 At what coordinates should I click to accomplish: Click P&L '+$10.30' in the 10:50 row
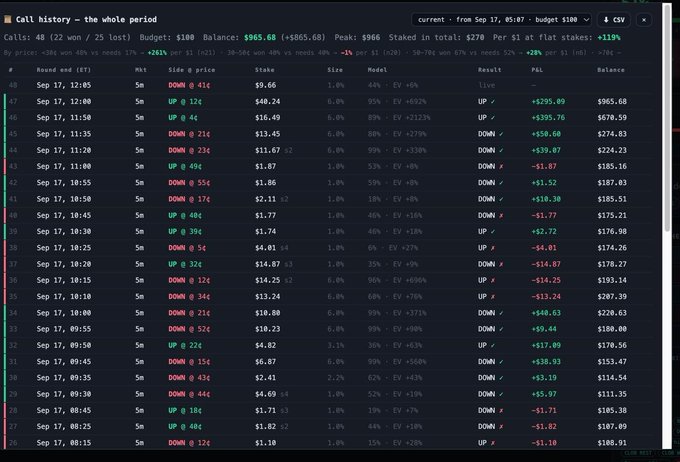546,199
